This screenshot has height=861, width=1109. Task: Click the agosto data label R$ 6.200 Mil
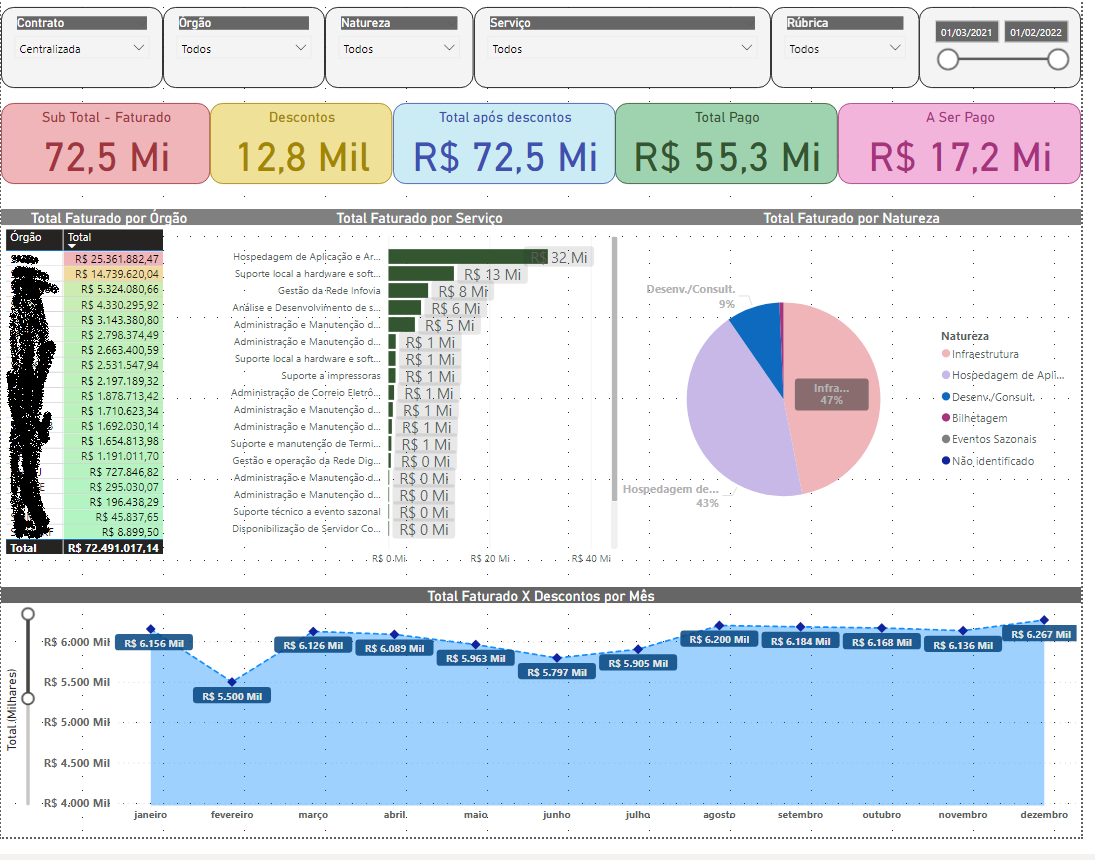(719, 639)
